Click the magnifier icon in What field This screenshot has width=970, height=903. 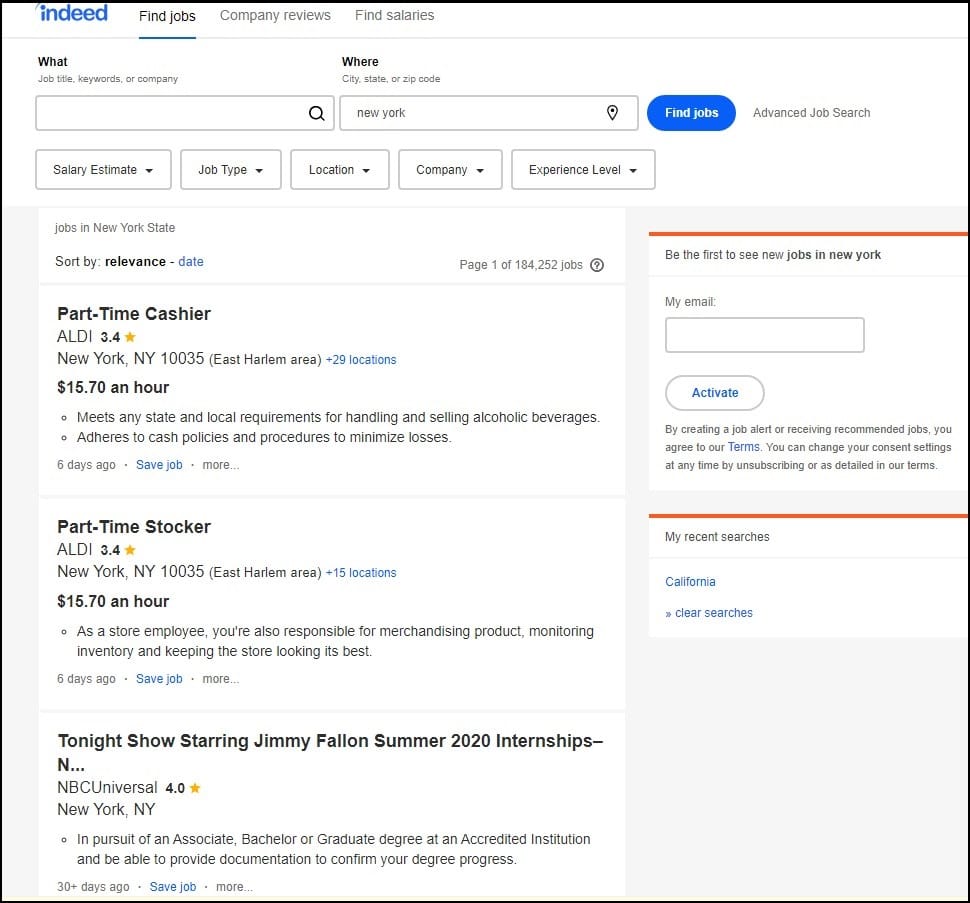click(316, 113)
